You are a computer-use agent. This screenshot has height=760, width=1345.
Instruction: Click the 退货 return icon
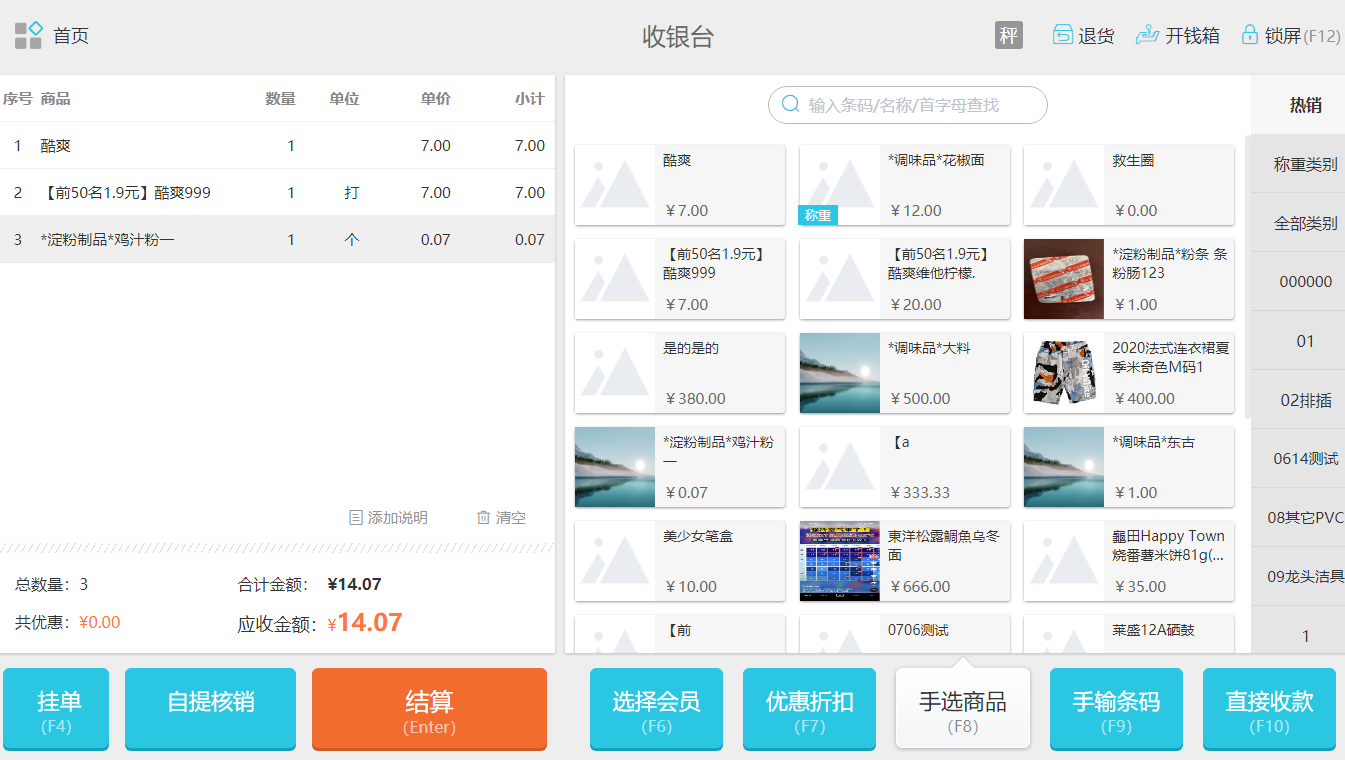(x=1062, y=35)
